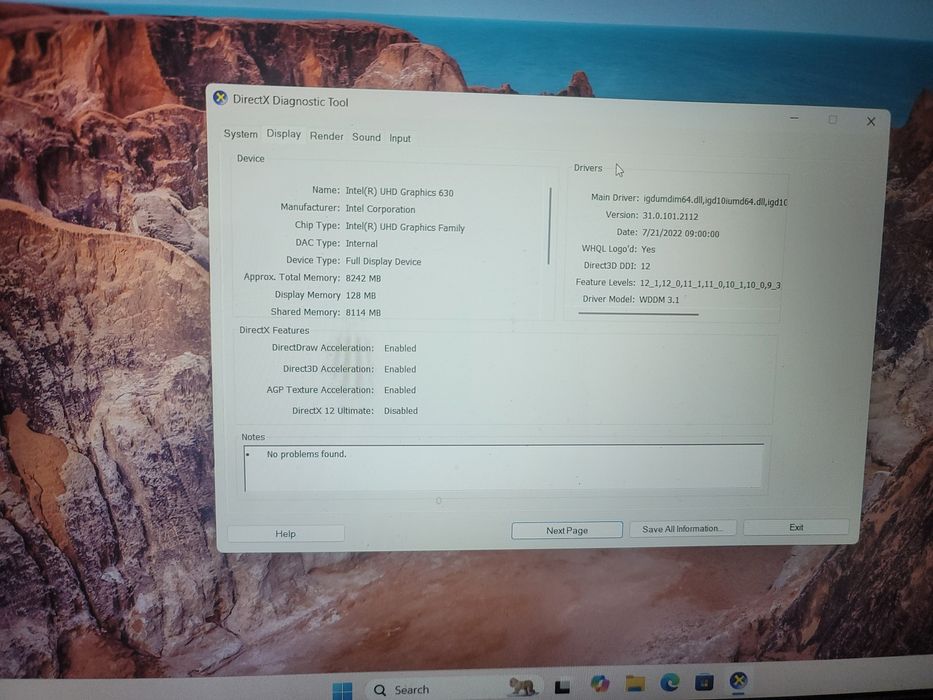Switch to the System tab
Screen dimensions: 933x700
[240, 134]
